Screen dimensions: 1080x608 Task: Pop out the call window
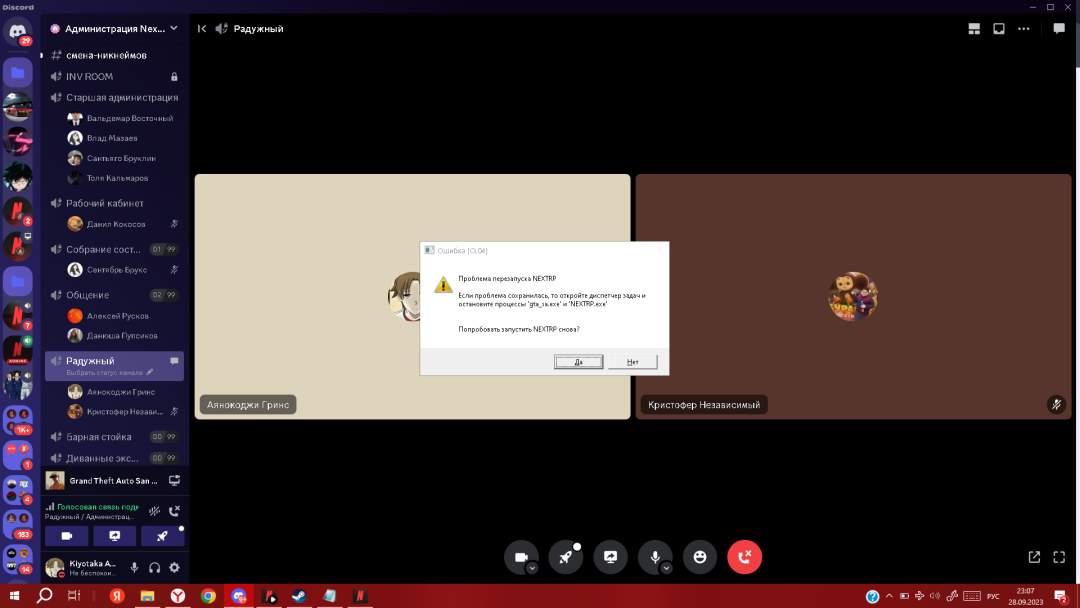tap(1034, 557)
